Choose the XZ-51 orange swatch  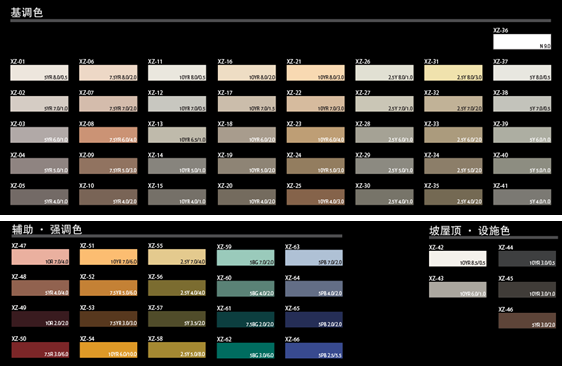pos(109,257)
